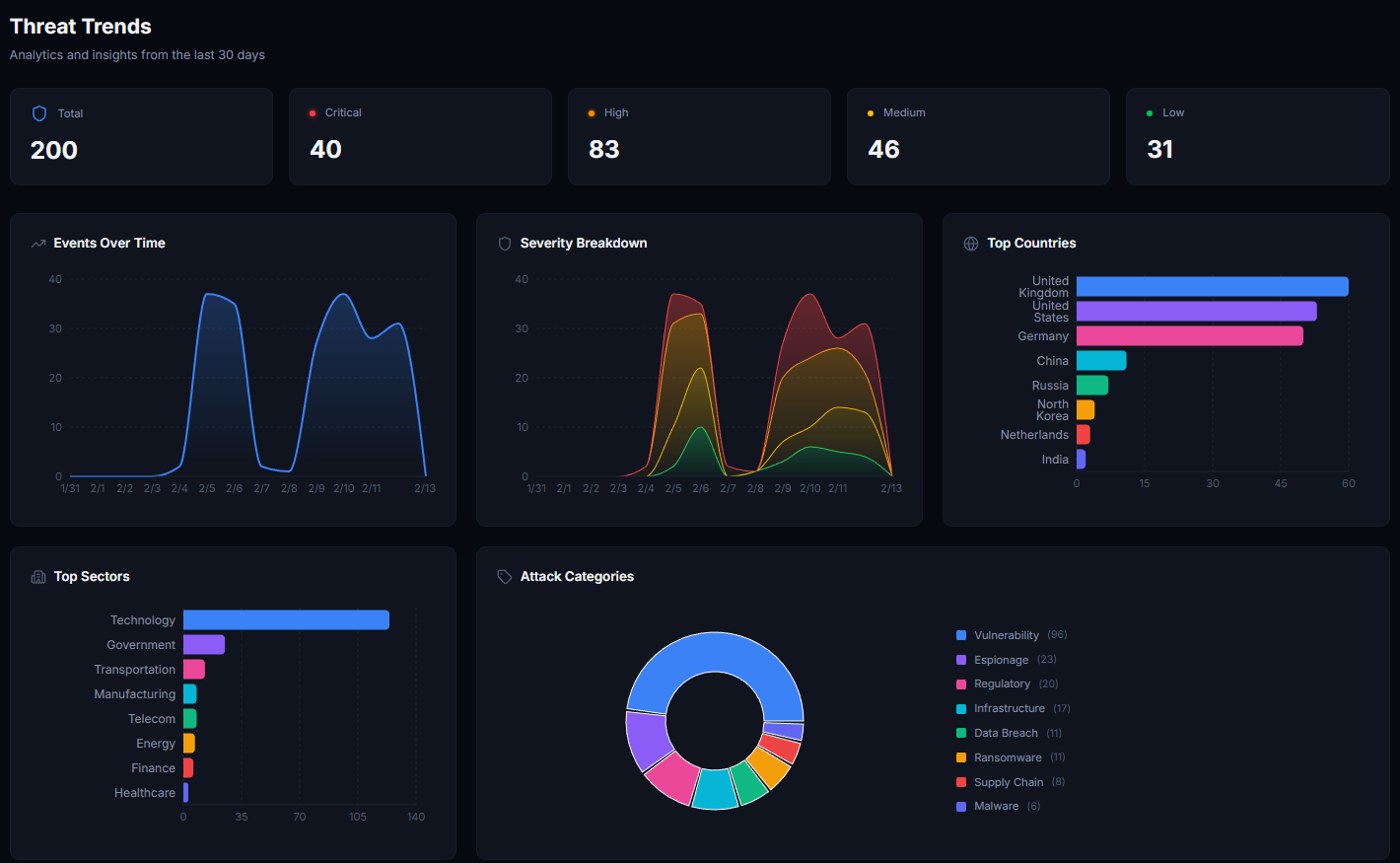The height and width of the screenshot is (863, 1400).
Task: Click the United Kingdom bar in Top Countries
Action: 1211,286
